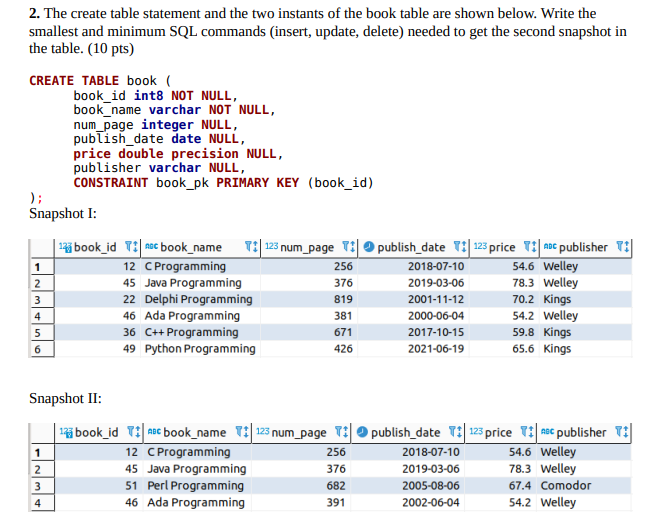Screen dimensions: 668x525
Task: Click the clock date-type icon in Snapshot I publish_date header
Action: pos(369,246)
